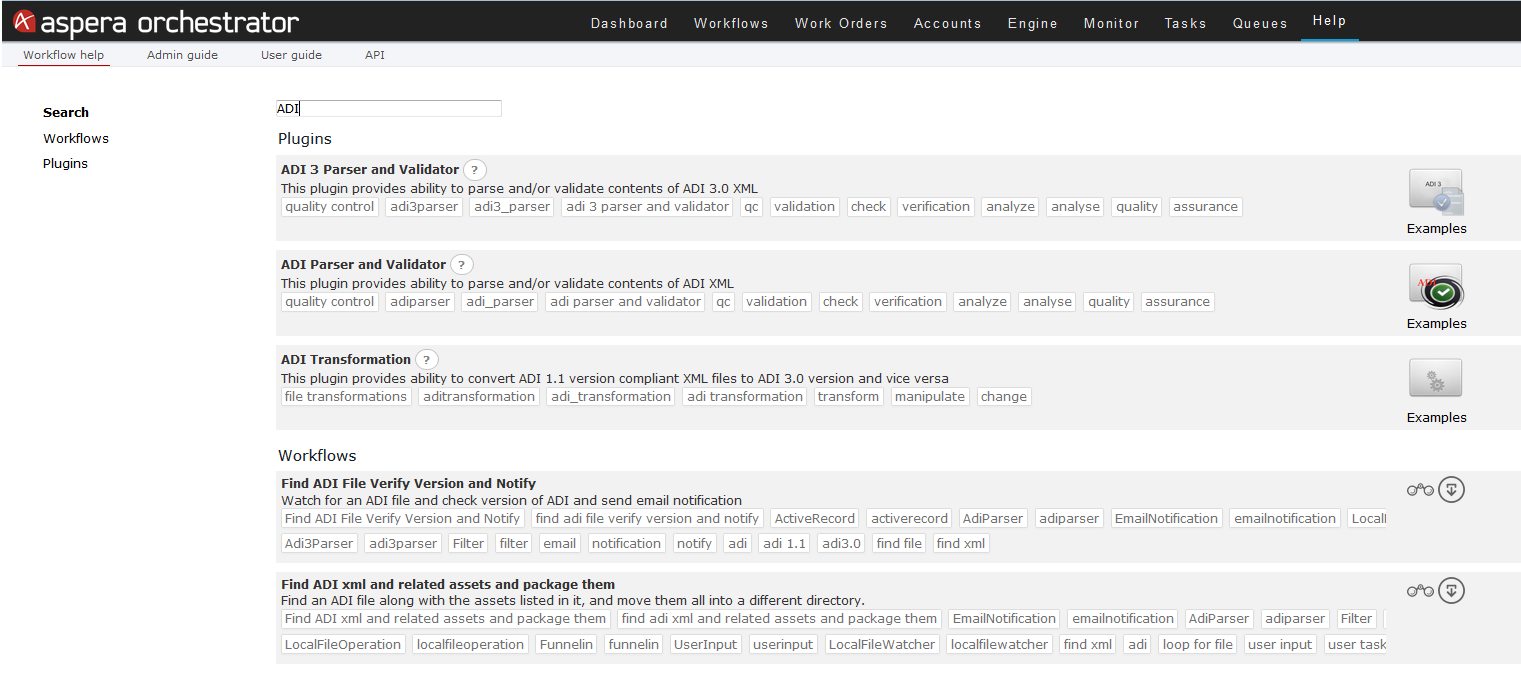Click the adi3parser tag
Image resolution: width=1521 pixels, height=685 pixels.
click(424, 207)
